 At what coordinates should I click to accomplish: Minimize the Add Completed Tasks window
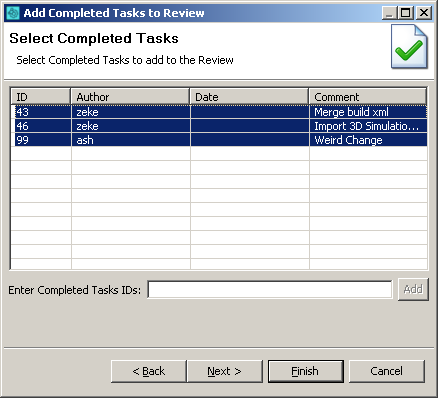coord(389,13)
